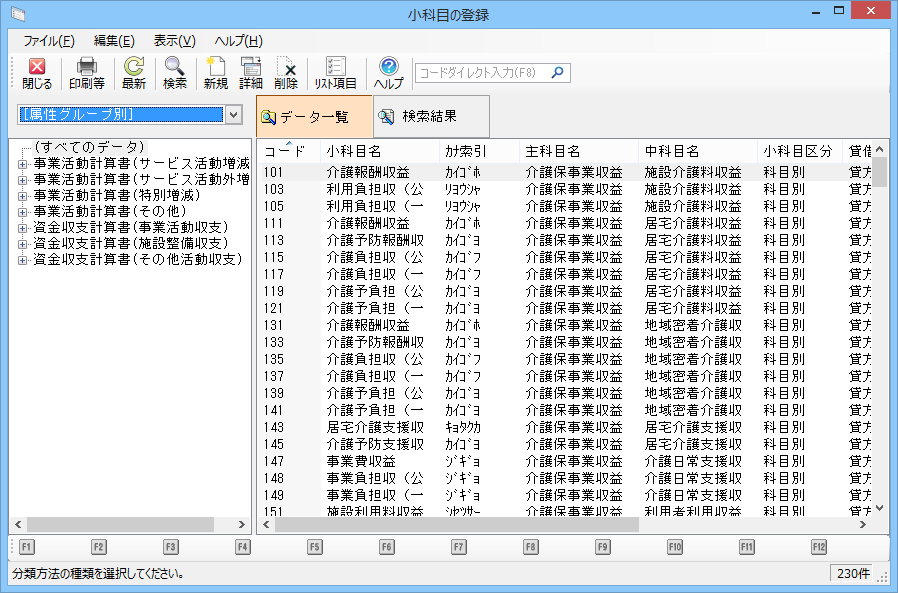Click the ヘルプ question mark icon
Image resolution: width=898 pixels, height=593 pixels.
(x=389, y=68)
